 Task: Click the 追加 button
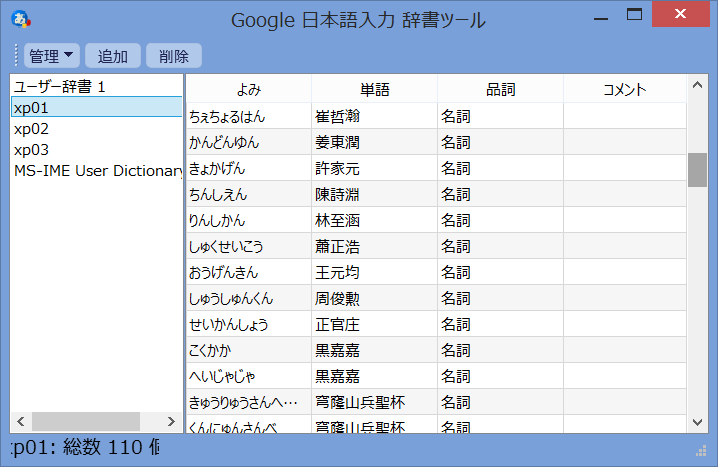coord(113,56)
